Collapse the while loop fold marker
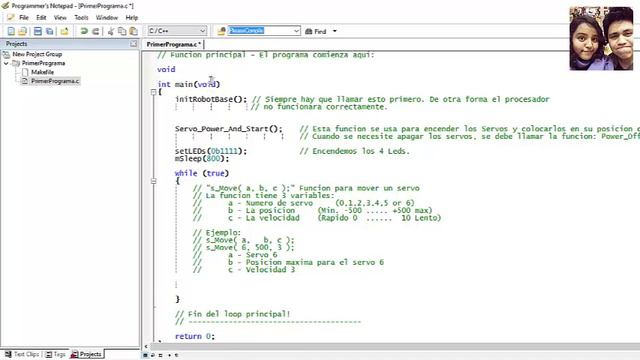 pos(153,181)
